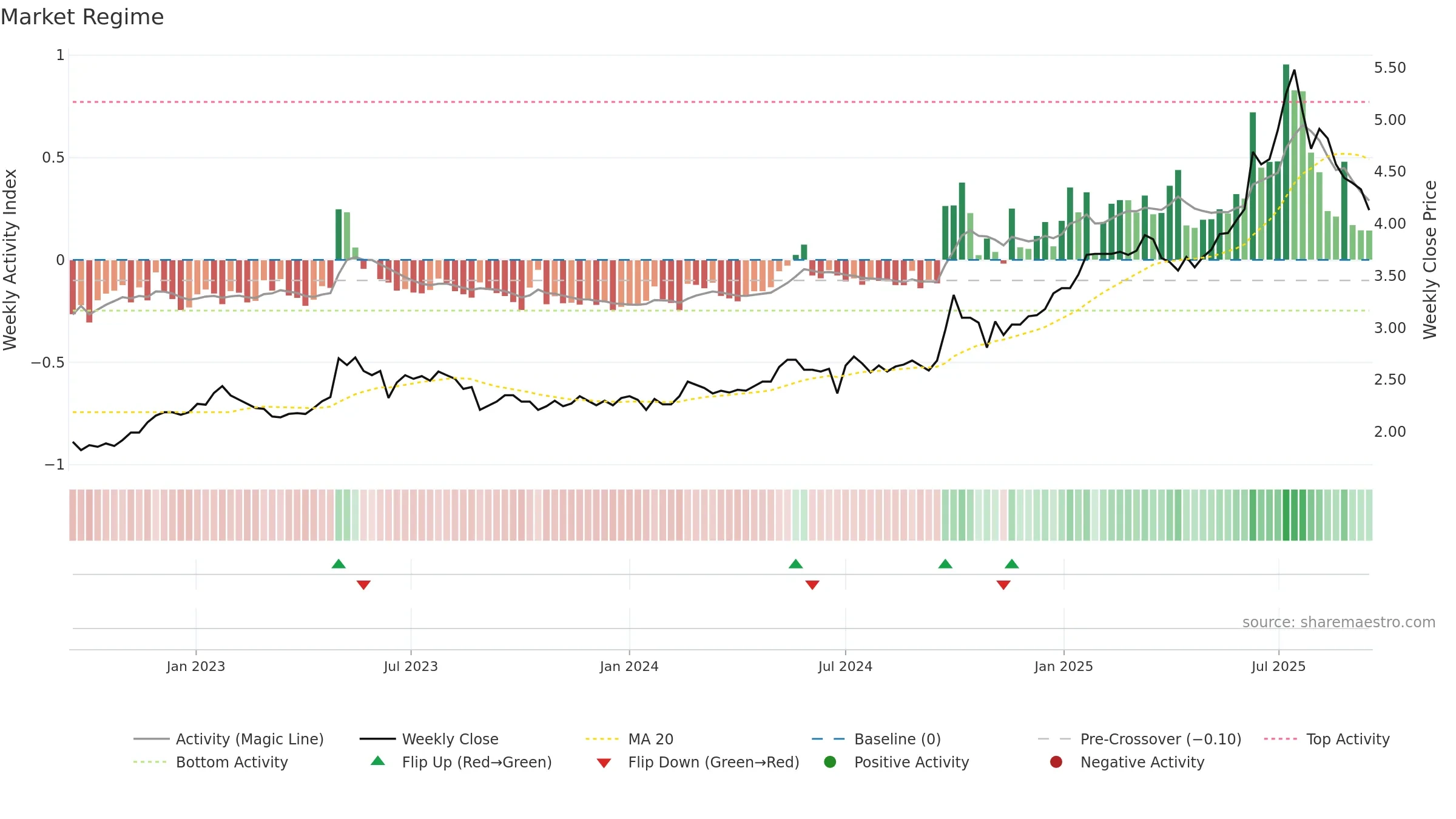Click the red flip-down marker before Jul 2023
Screen dimensions: 1456x819
click(x=363, y=585)
